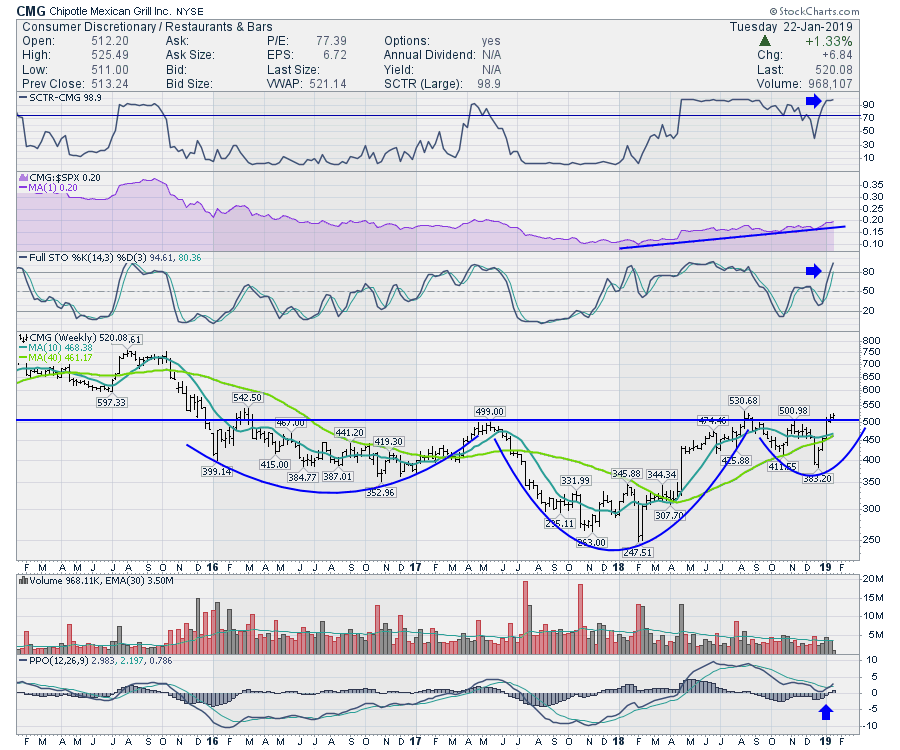Click the purple area icon beside CMG:$SPX

point(23,178)
